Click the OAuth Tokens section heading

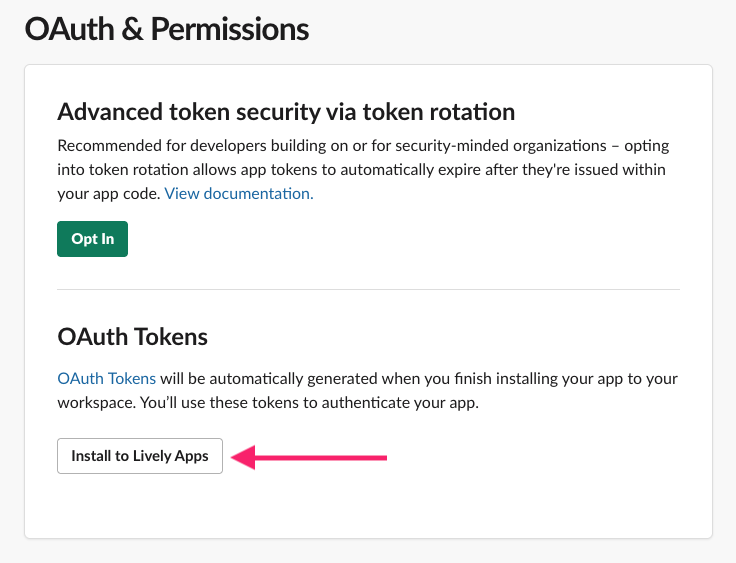pyautogui.click(x=132, y=337)
